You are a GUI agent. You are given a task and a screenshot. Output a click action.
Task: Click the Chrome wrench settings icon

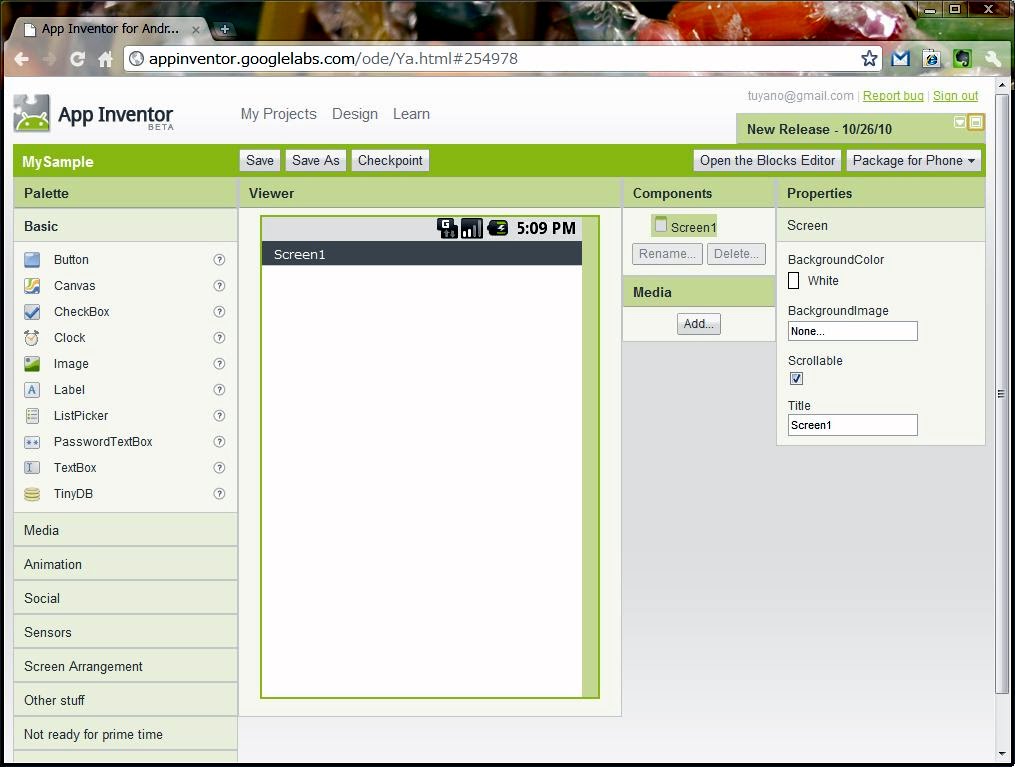point(992,58)
